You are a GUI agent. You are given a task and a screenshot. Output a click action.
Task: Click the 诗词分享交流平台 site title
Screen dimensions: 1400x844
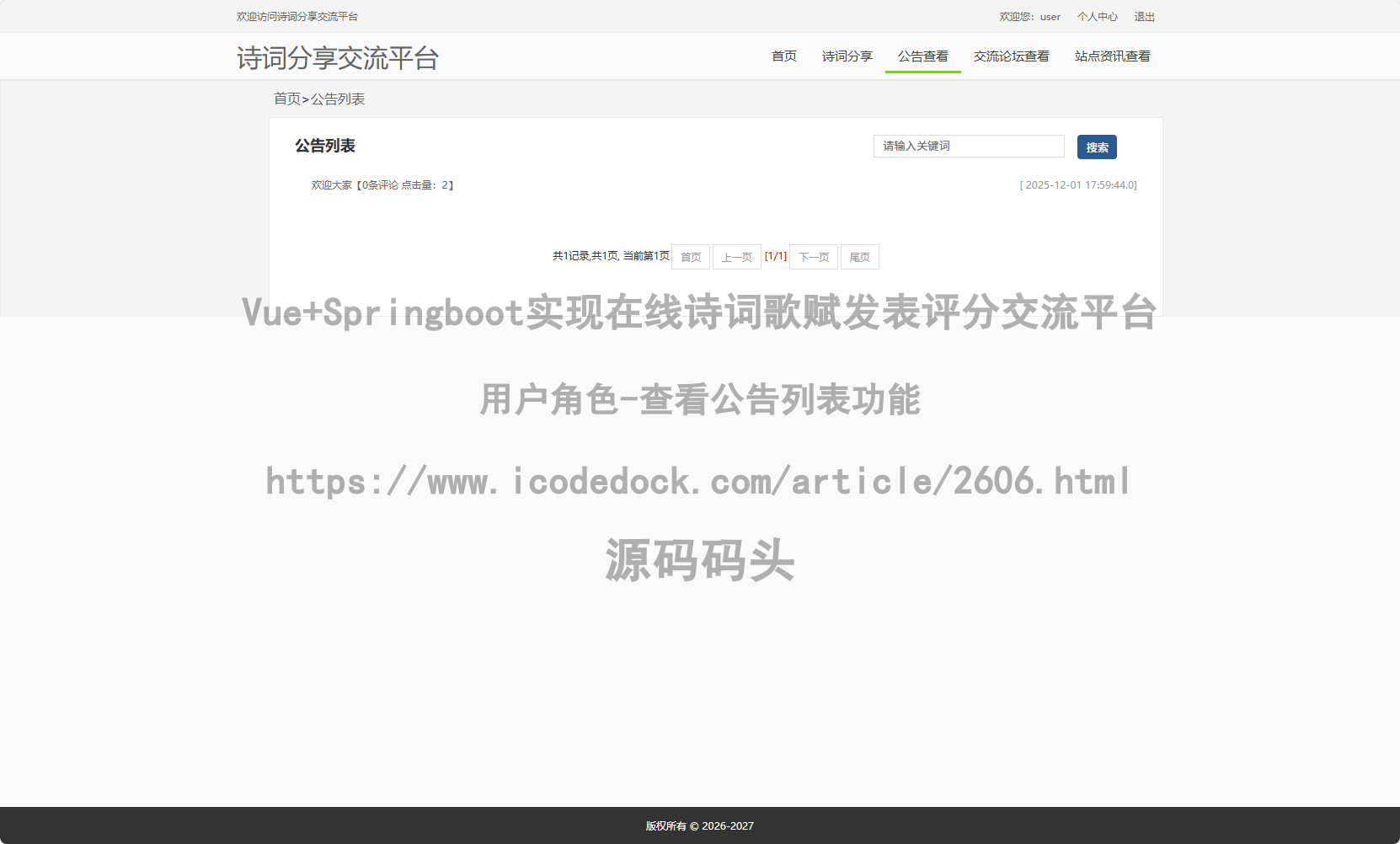tap(337, 58)
